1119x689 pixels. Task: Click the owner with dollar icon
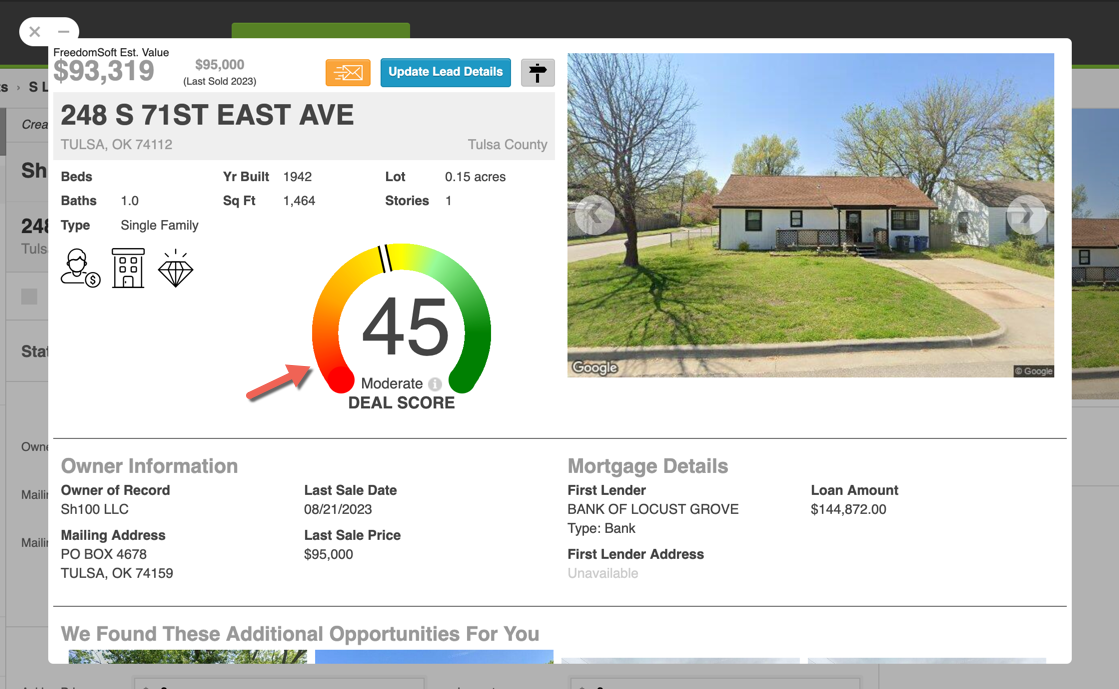(x=80, y=268)
